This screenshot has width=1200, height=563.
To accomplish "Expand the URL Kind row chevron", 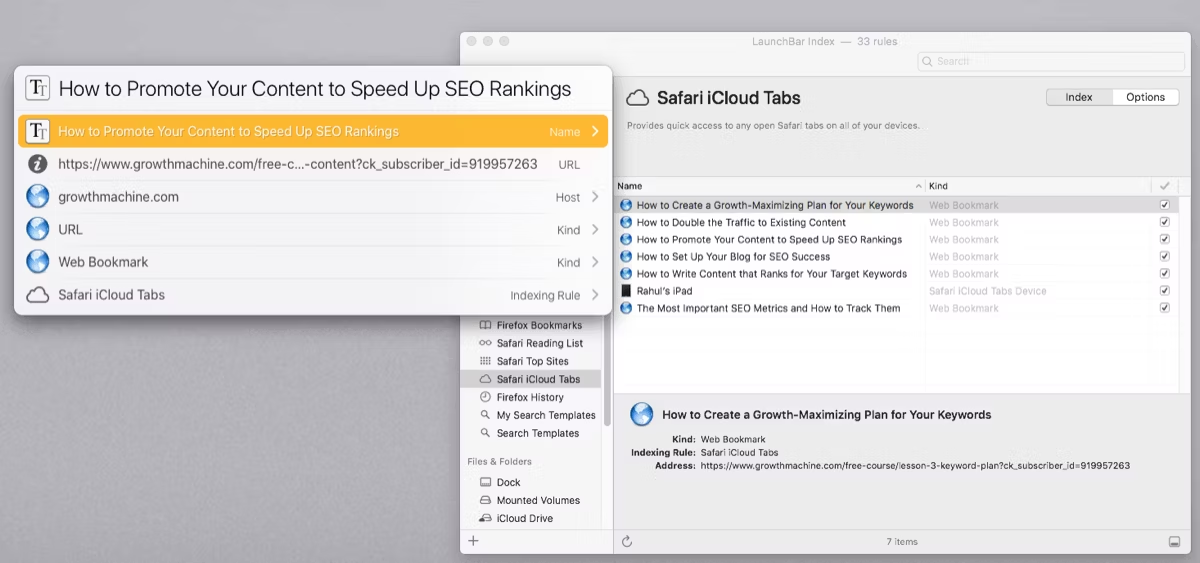I will click(595, 230).
